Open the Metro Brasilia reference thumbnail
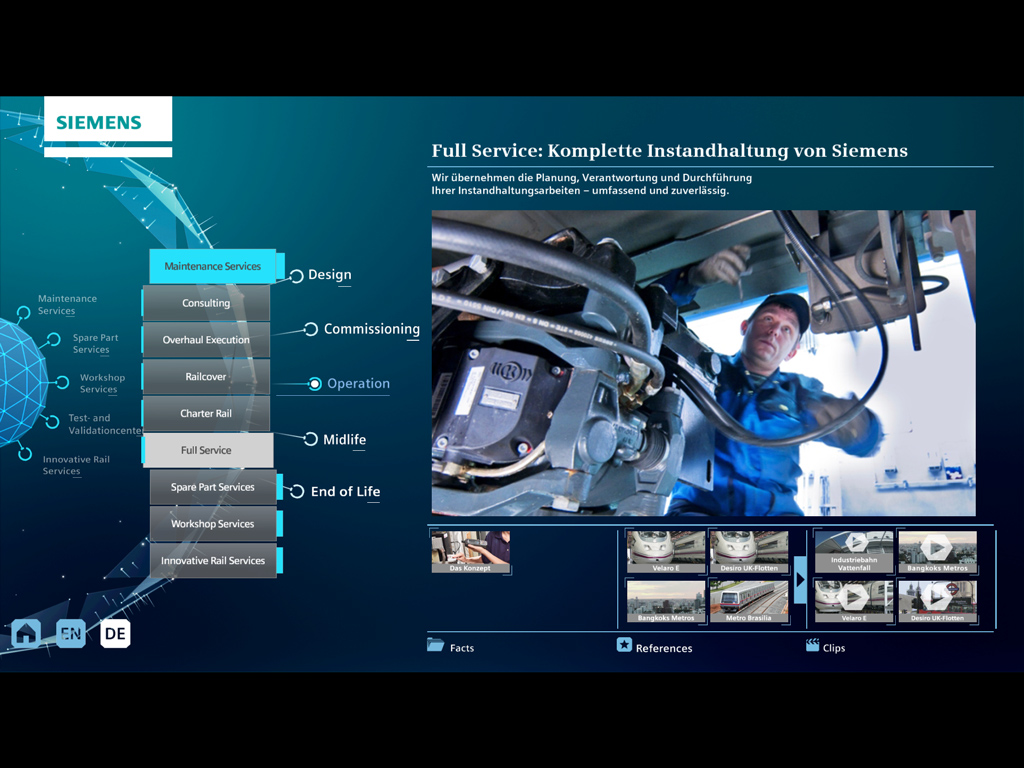 pos(749,601)
